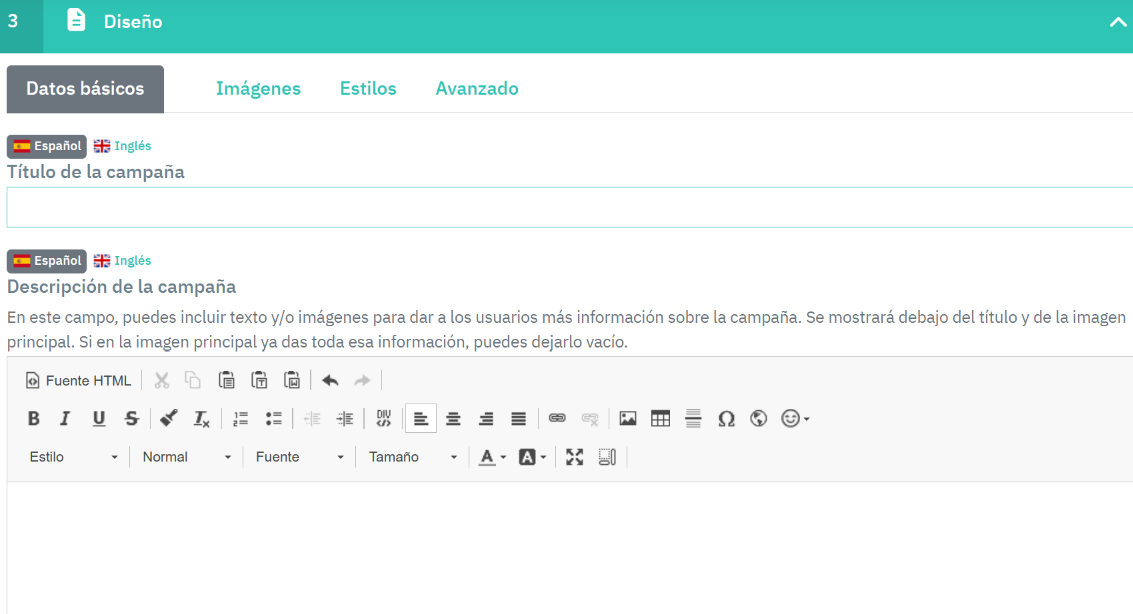Insert a table in the editor
1133x614 pixels.
pos(660,419)
